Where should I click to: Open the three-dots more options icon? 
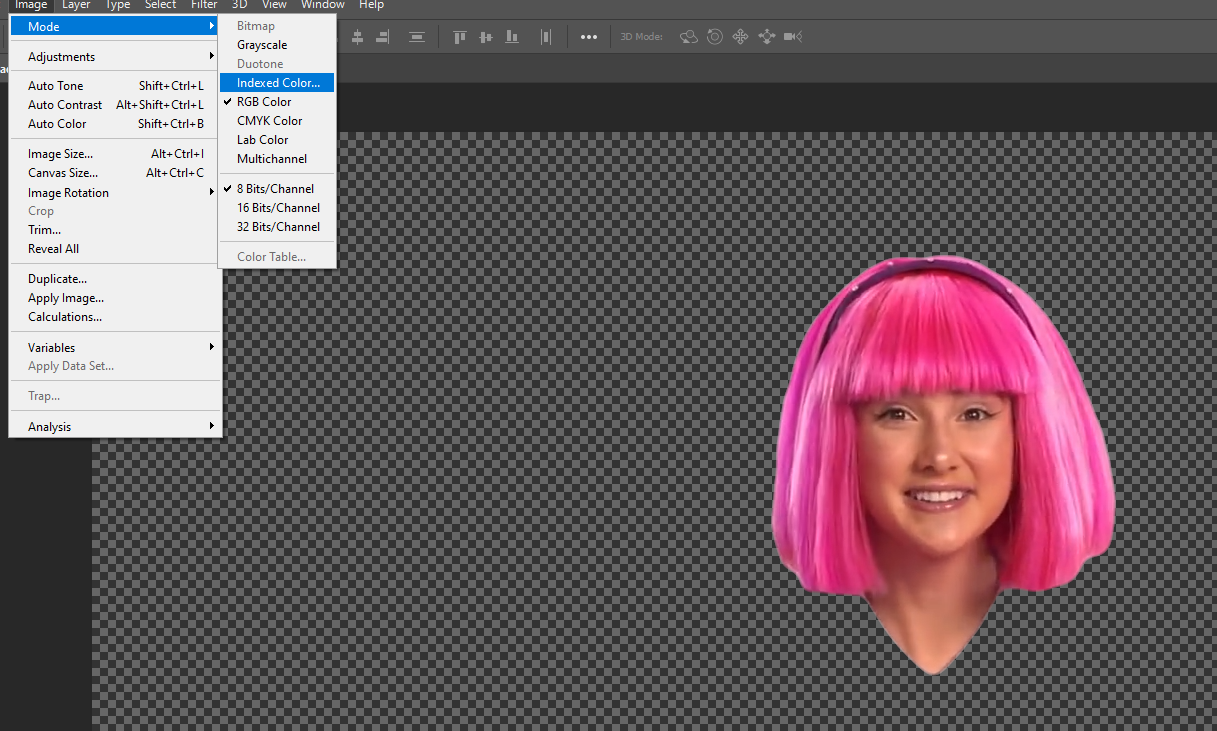click(x=589, y=37)
